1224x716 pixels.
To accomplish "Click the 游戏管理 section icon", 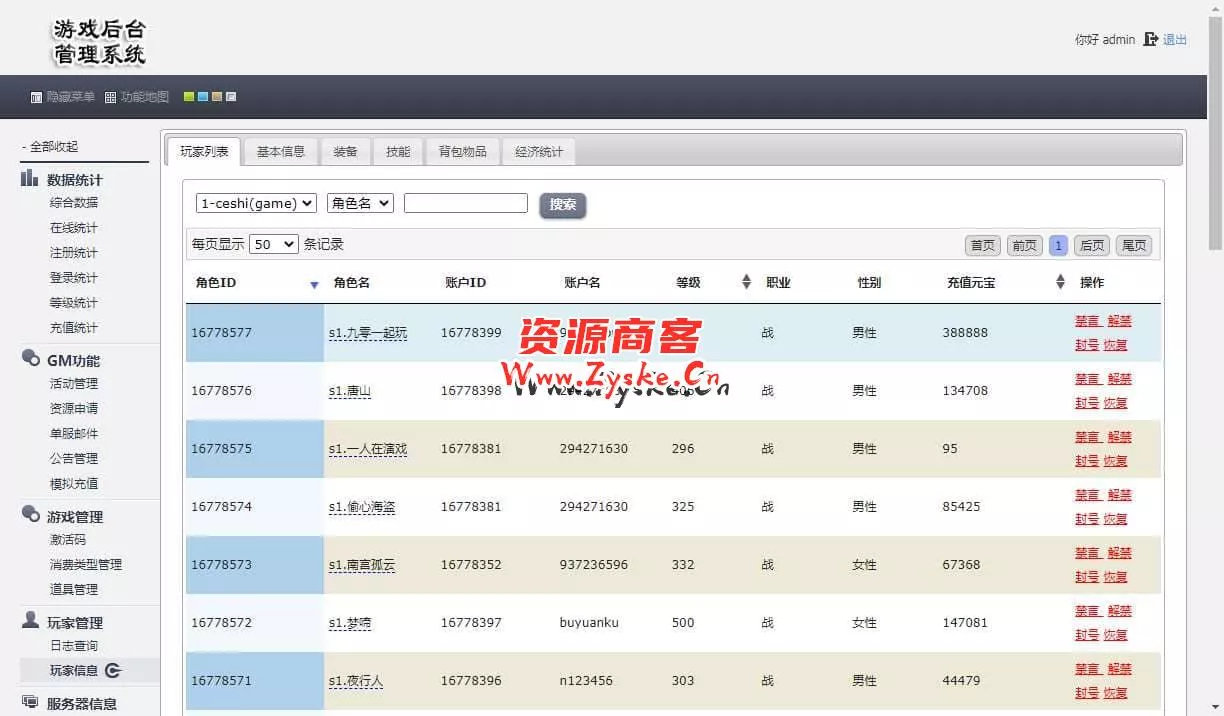I will 30,515.
